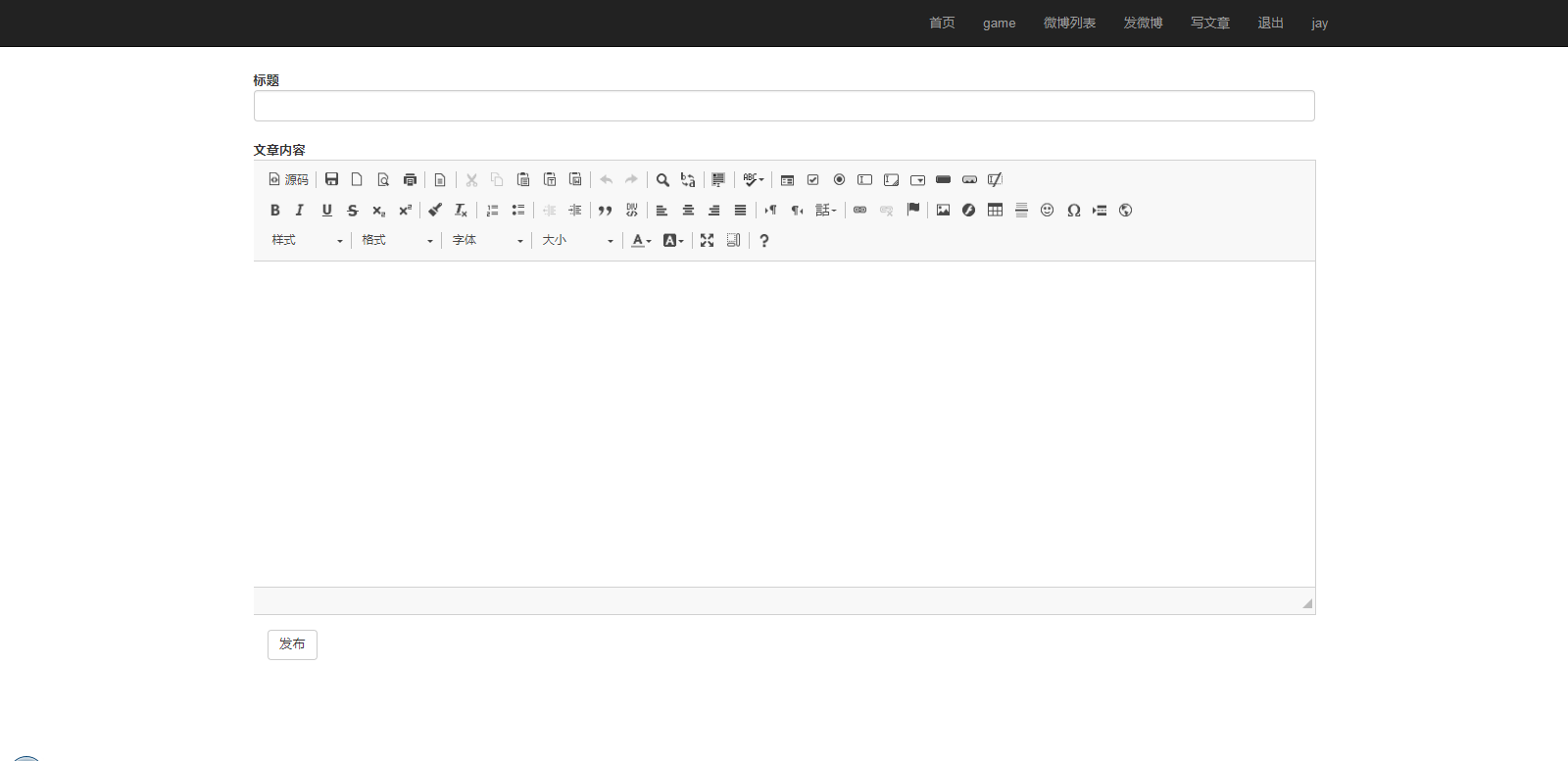Toggle underline formatting
This screenshot has width=1568, height=761.
326,211
